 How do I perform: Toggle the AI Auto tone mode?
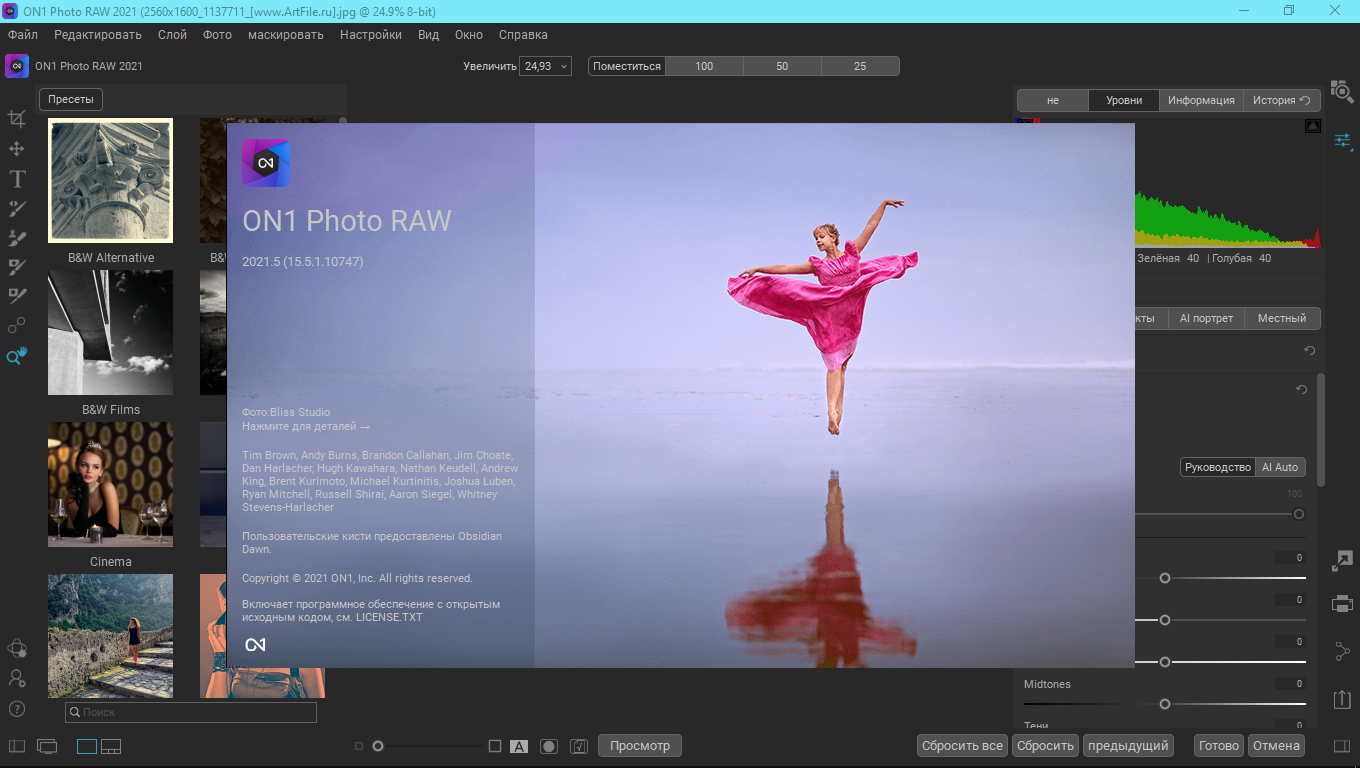pyautogui.click(x=1280, y=467)
